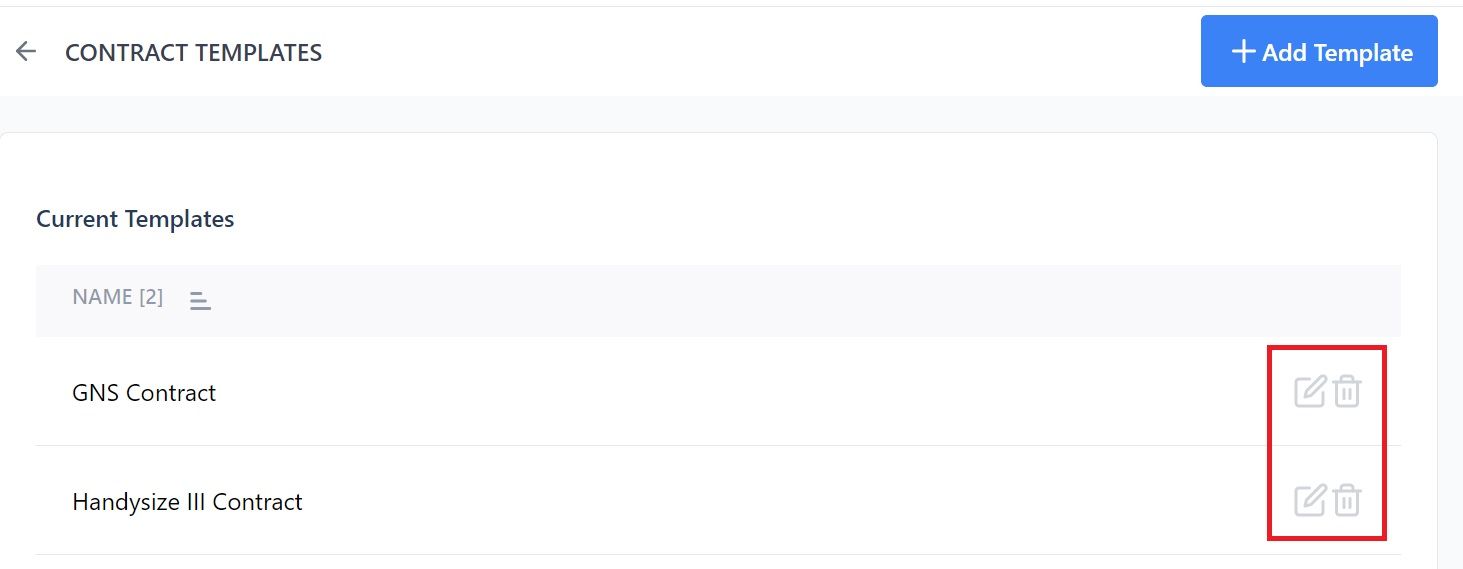Click the CONTRACT TEMPLATES page title

[193, 53]
